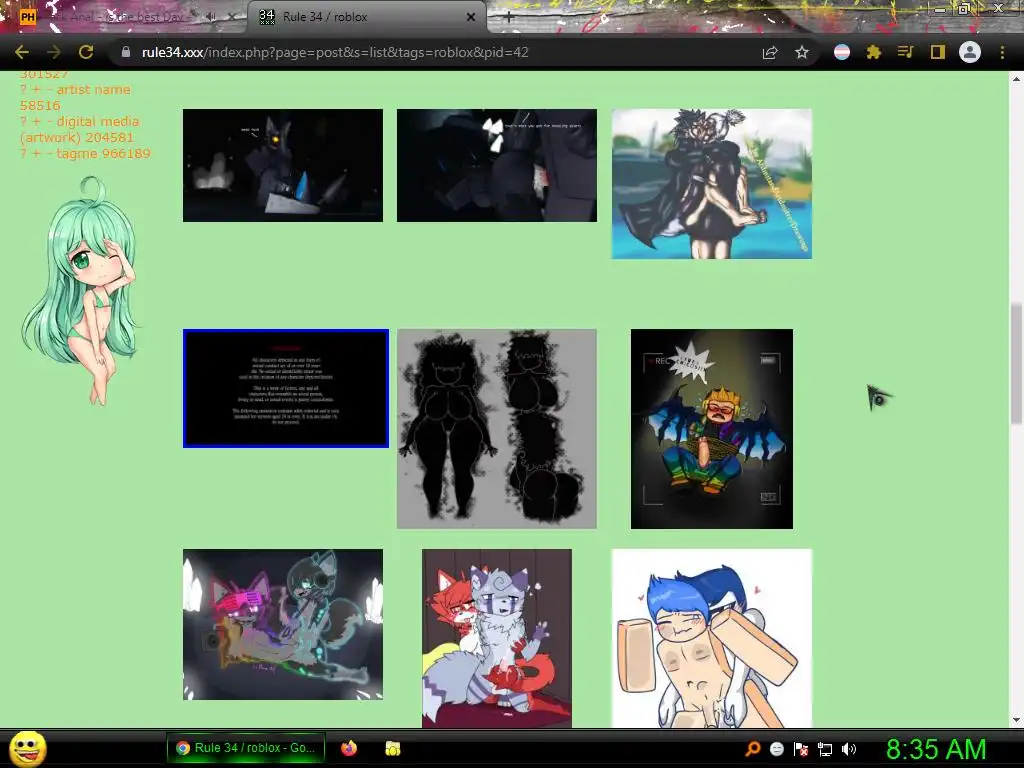Launch Firefox from the taskbar
1024x768 pixels.
coord(349,748)
